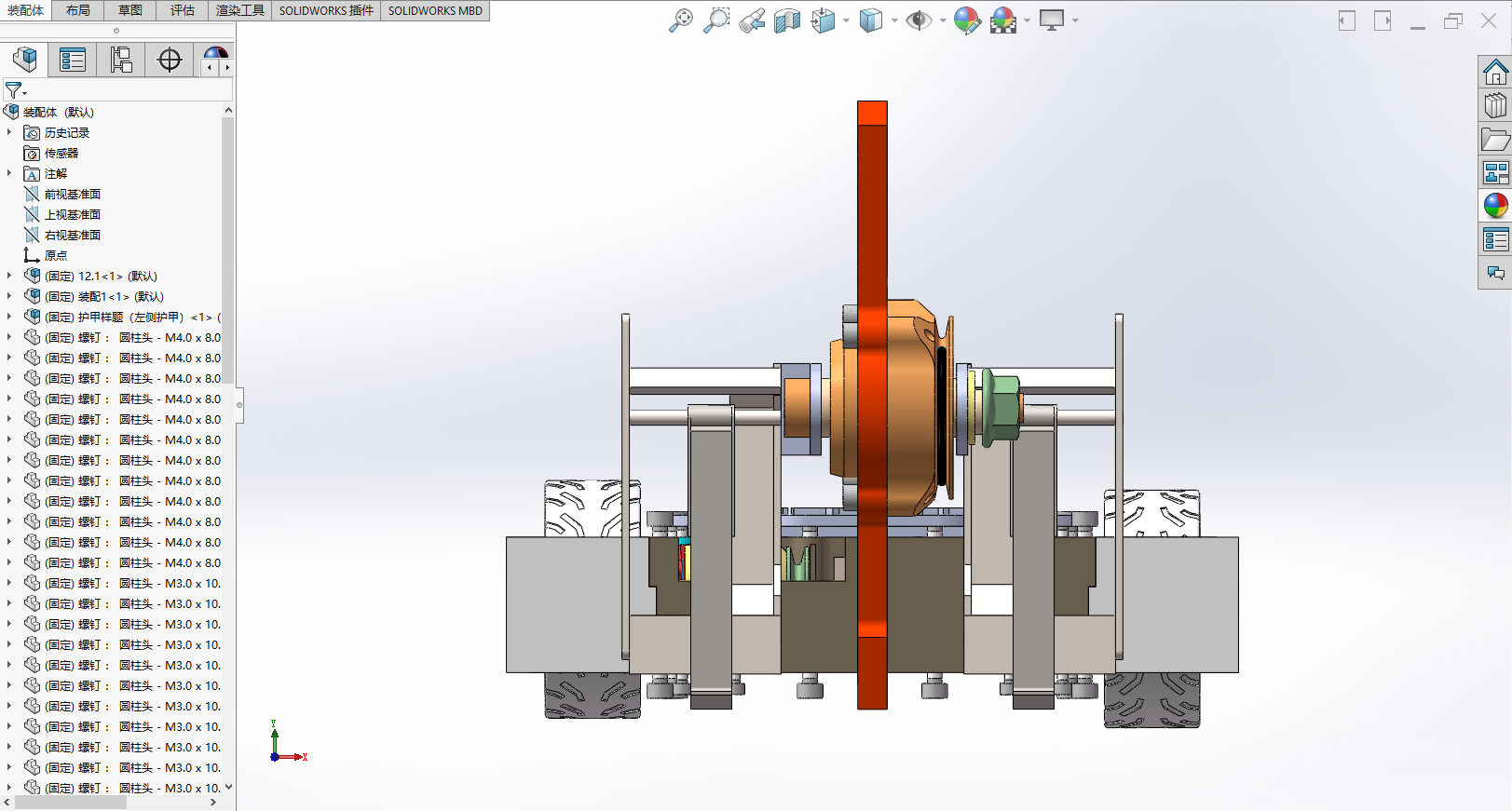Switch to the 装配体 ribbon tab

pyautogui.click(x=26, y=10)
